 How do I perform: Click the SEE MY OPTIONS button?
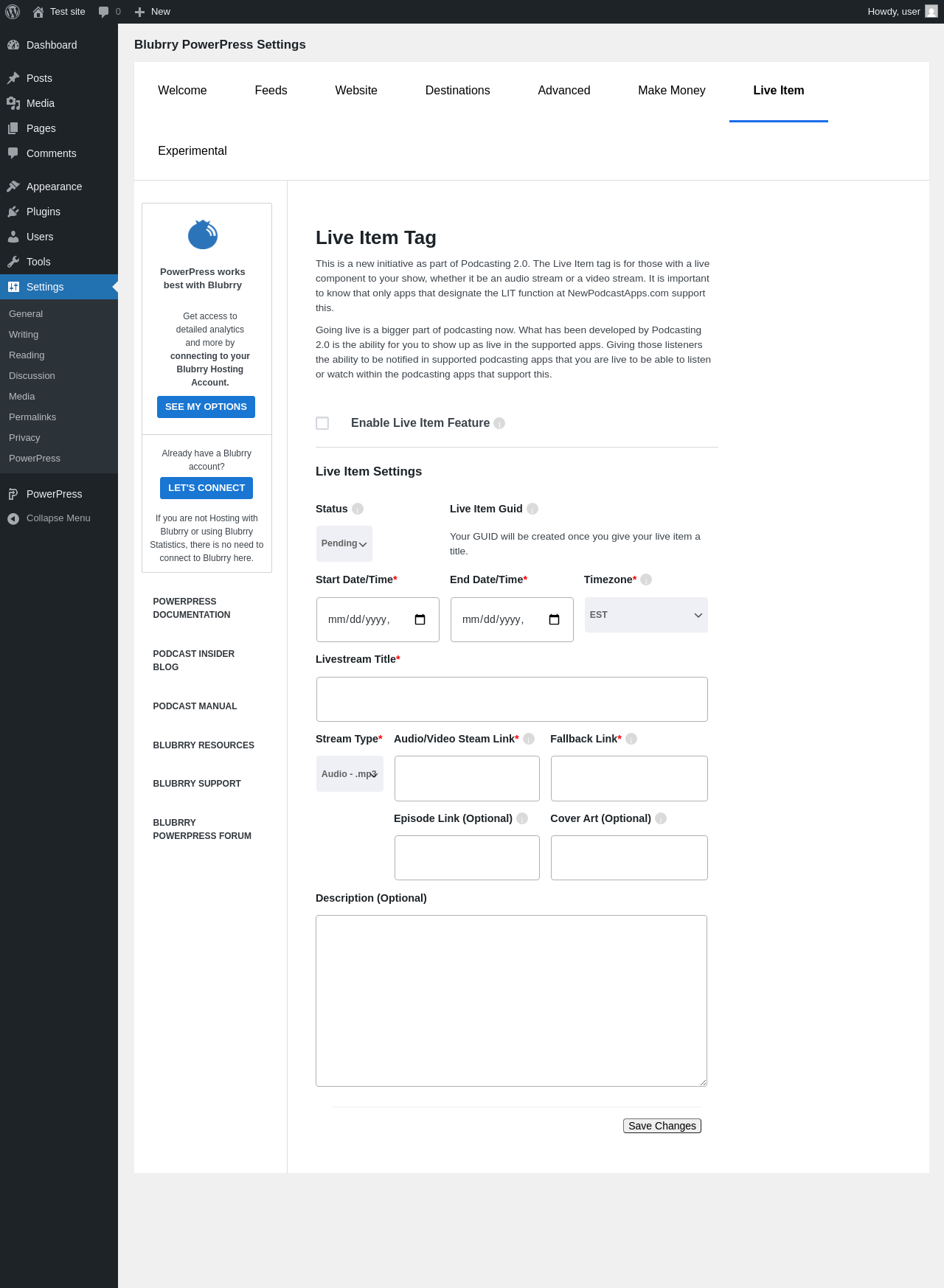tap(206, 407)
